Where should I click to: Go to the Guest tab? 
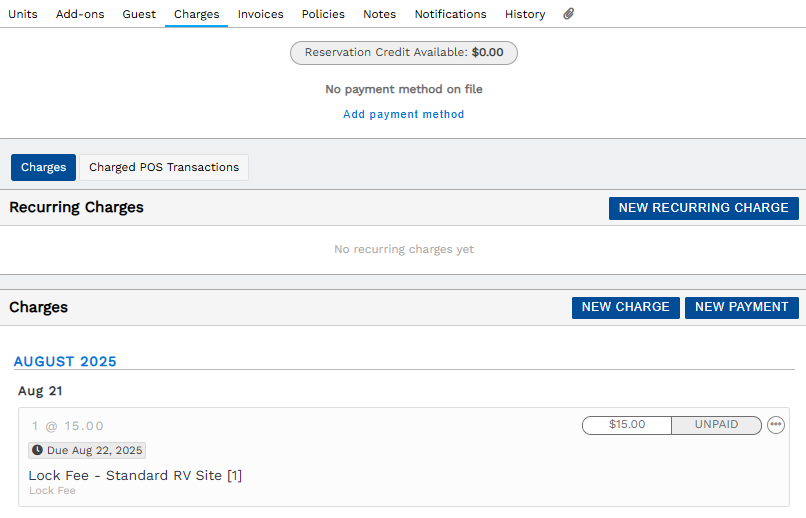139,14
